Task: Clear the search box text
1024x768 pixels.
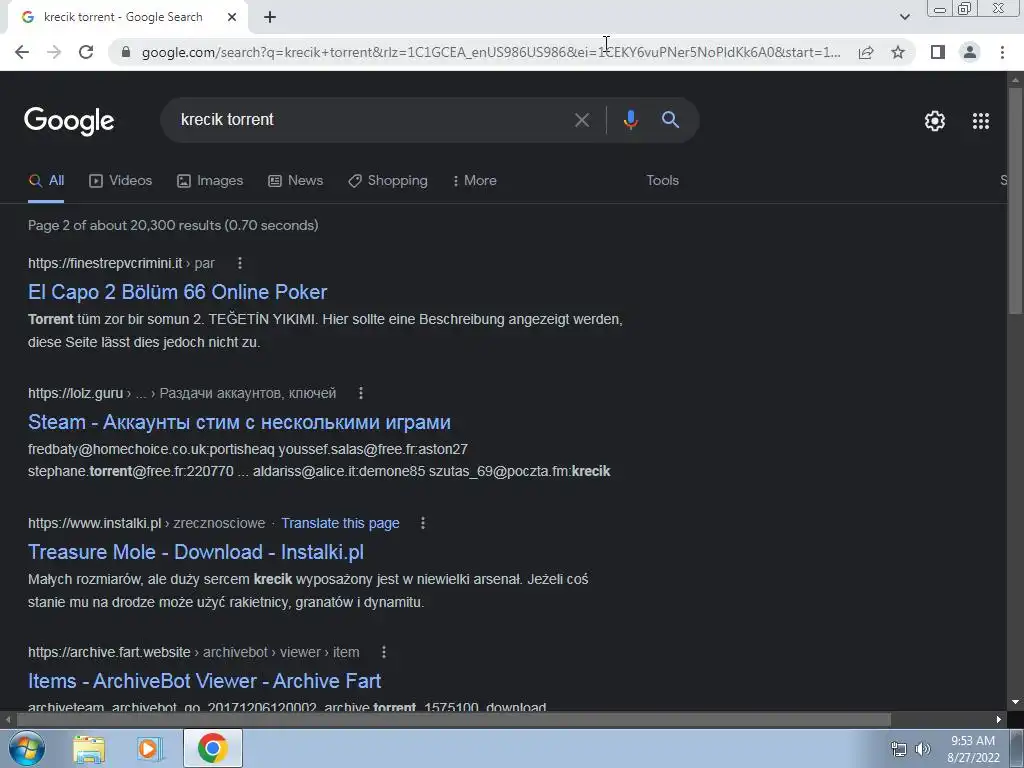Action: pyautogui.click(x=581, y=120)
